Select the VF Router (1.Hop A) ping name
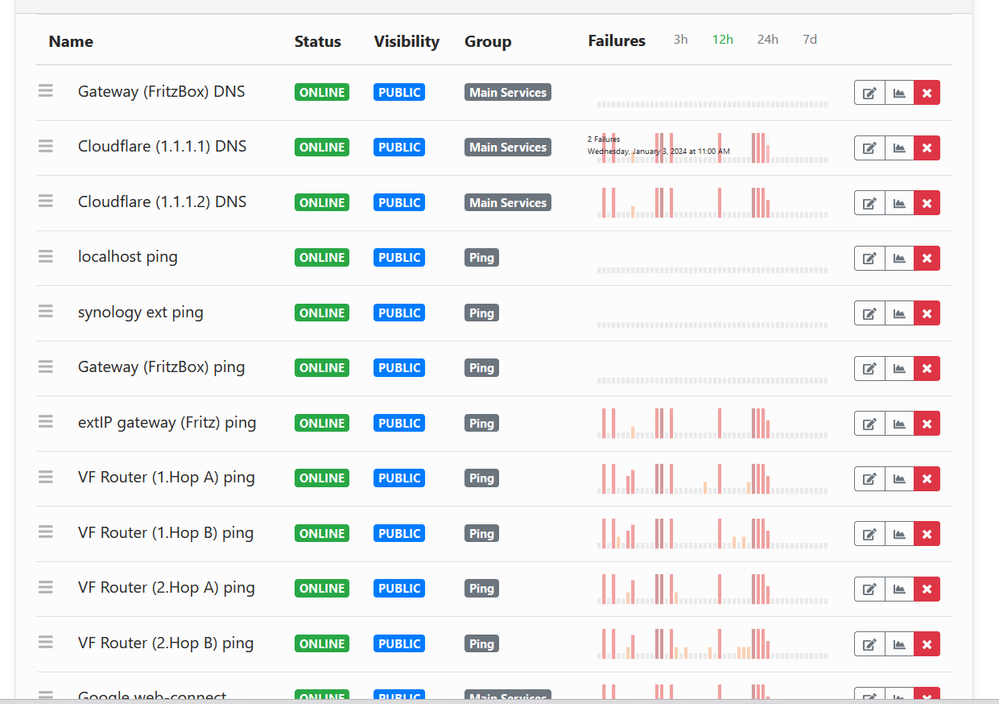999x704 pixels. tap(166, 477)
